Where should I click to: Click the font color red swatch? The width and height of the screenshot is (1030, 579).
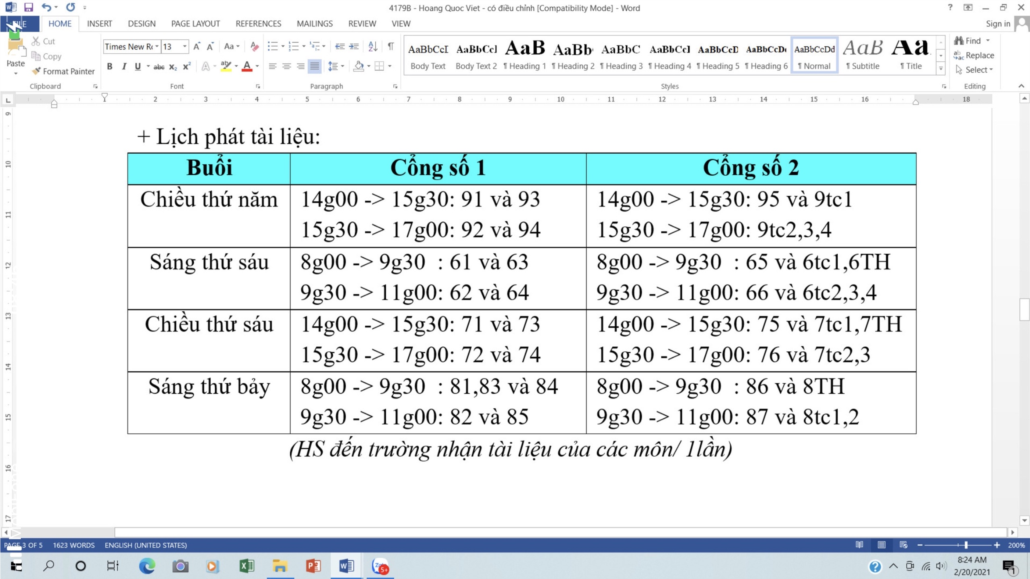247,67
